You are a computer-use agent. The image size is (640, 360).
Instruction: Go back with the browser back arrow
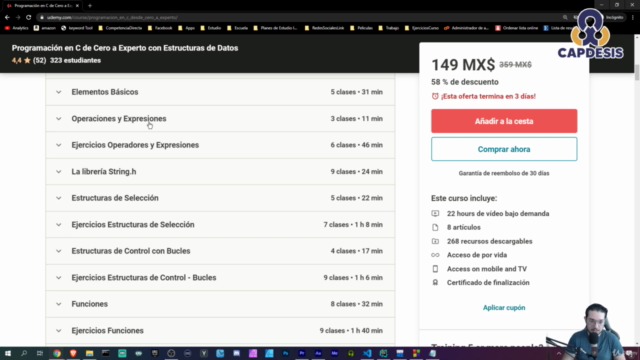[x=7, y=18]
